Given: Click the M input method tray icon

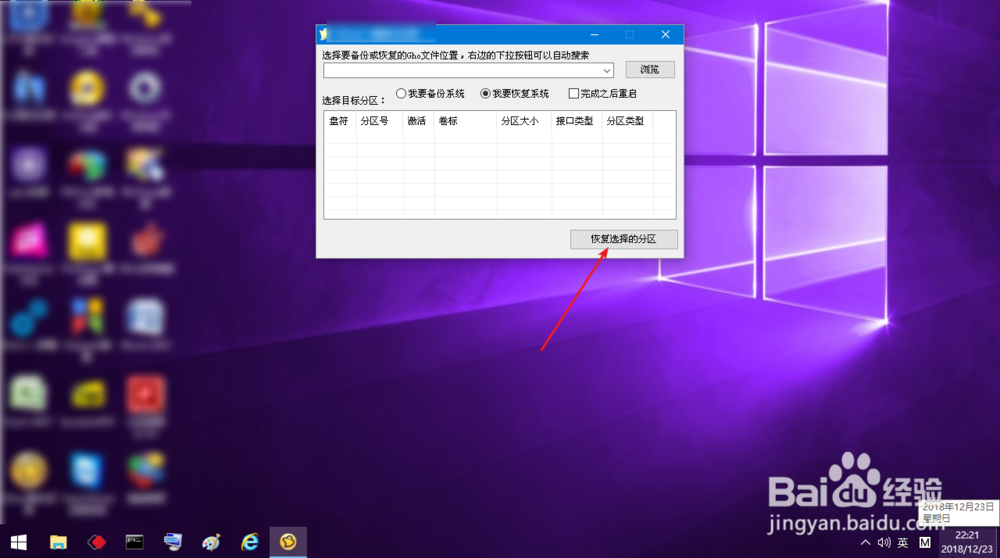Looking at the screenshot, I should [925, 543].
